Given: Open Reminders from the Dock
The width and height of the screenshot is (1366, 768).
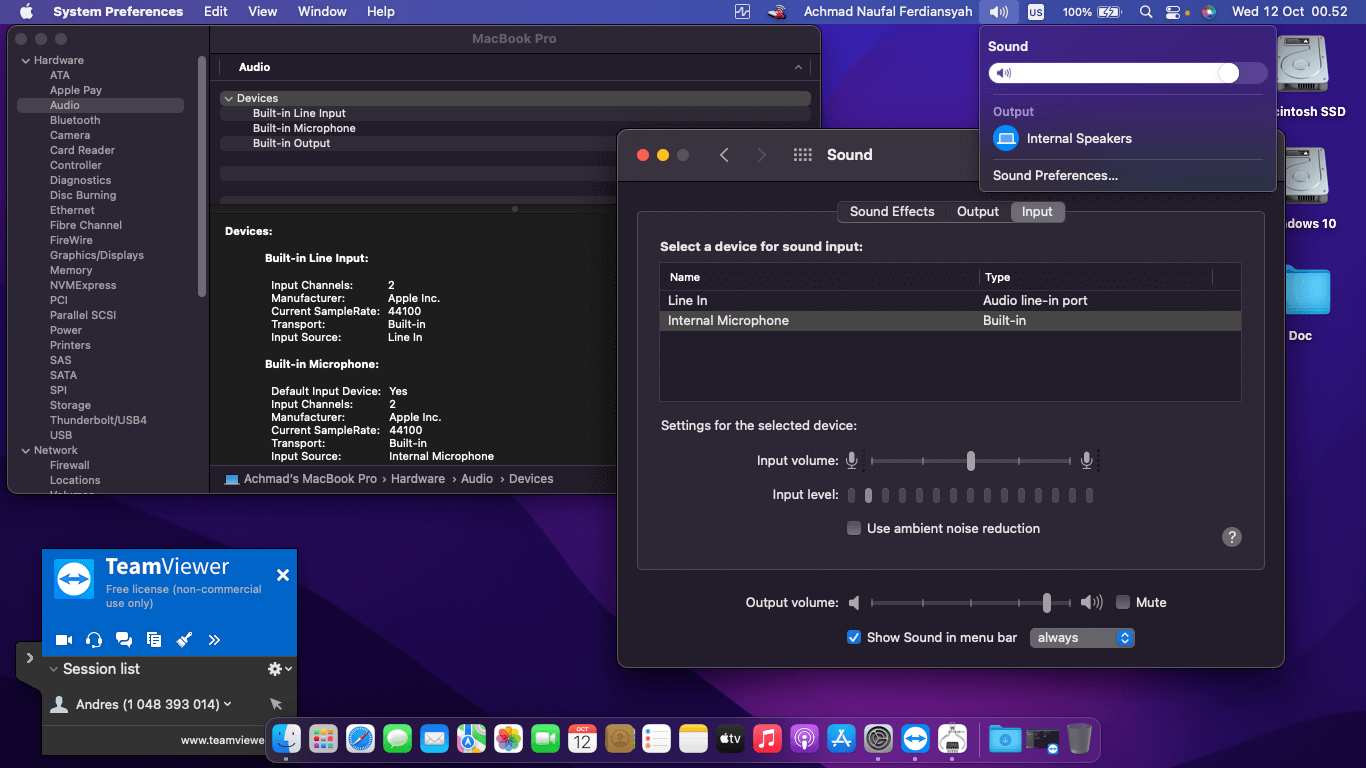Looking at the screenshot, I should [x=656, y=739].
